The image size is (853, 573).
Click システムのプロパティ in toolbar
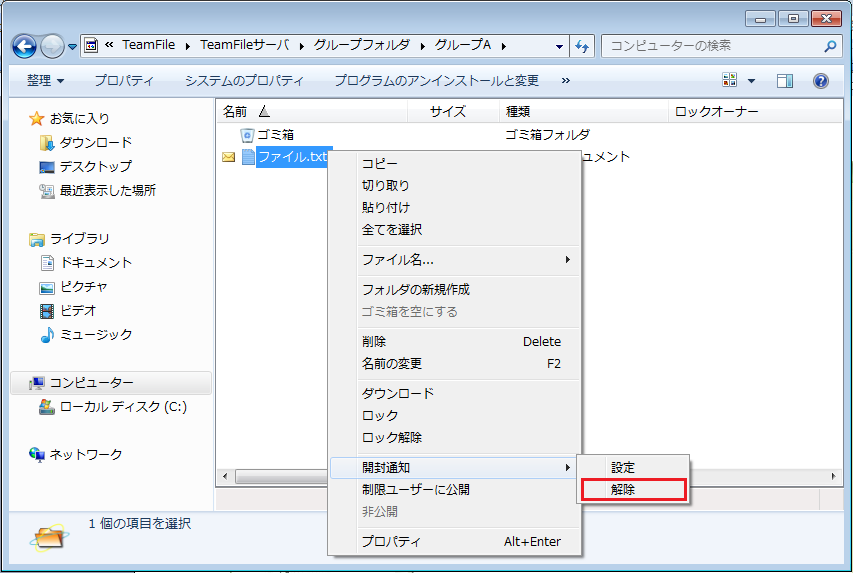(x=244, y=80)
